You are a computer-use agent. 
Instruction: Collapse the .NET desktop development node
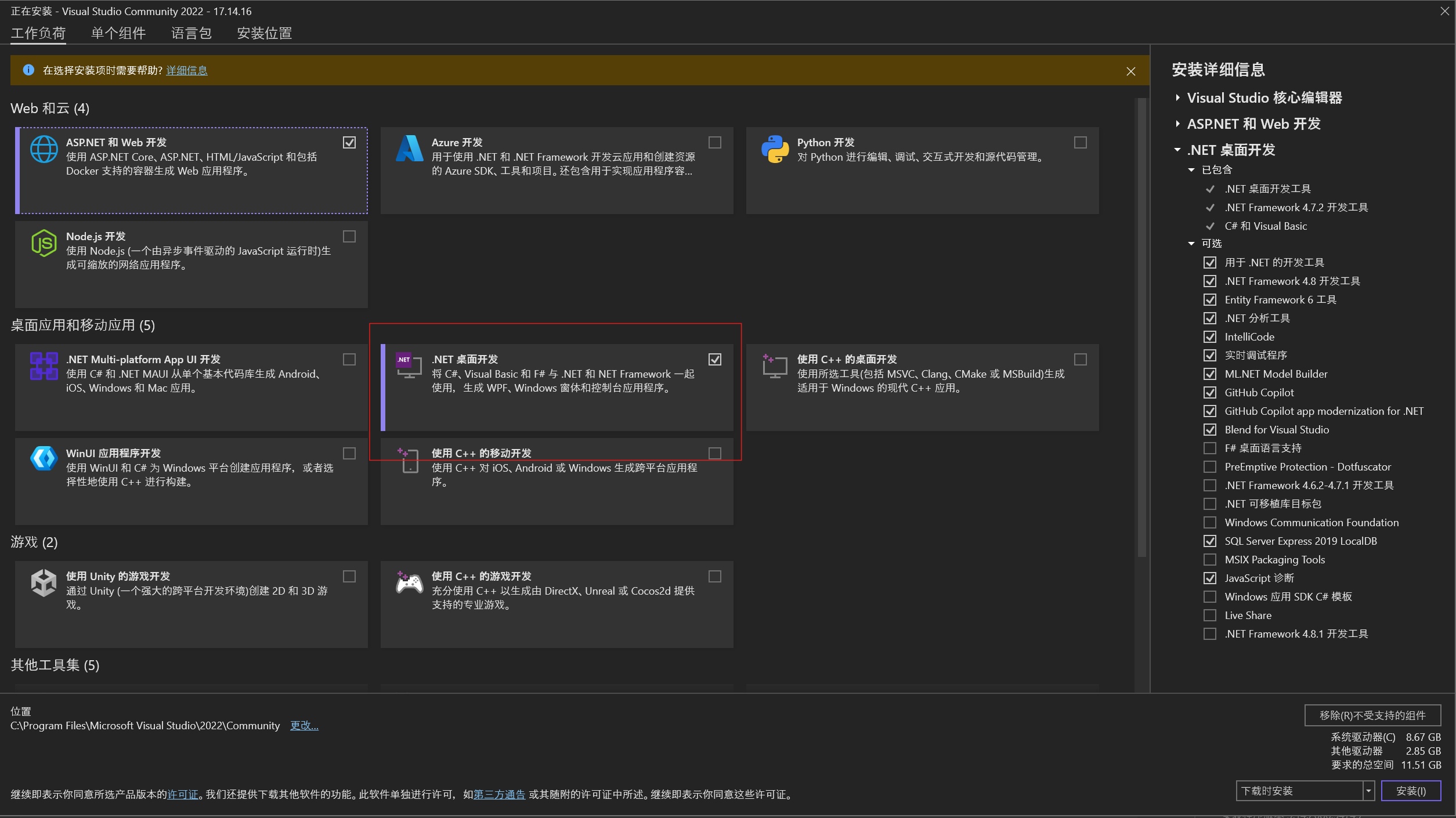1177,150
